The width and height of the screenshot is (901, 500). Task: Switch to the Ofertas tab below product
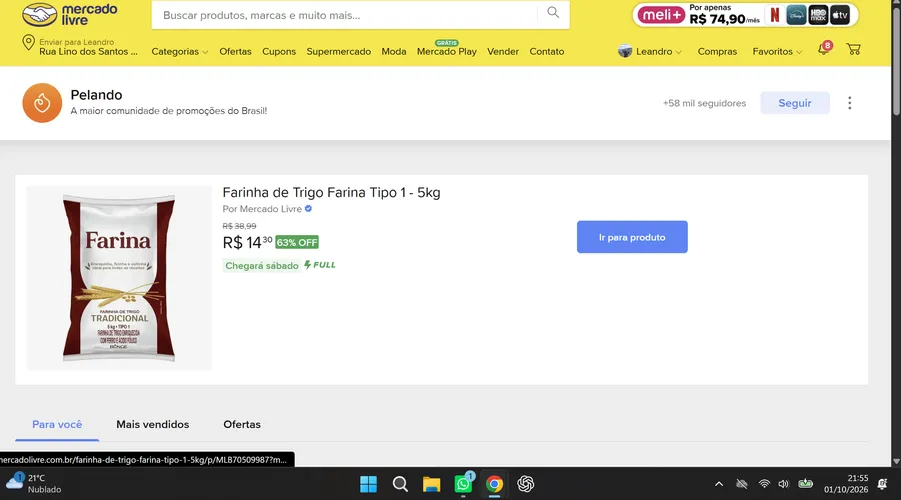tap(242, 425)
